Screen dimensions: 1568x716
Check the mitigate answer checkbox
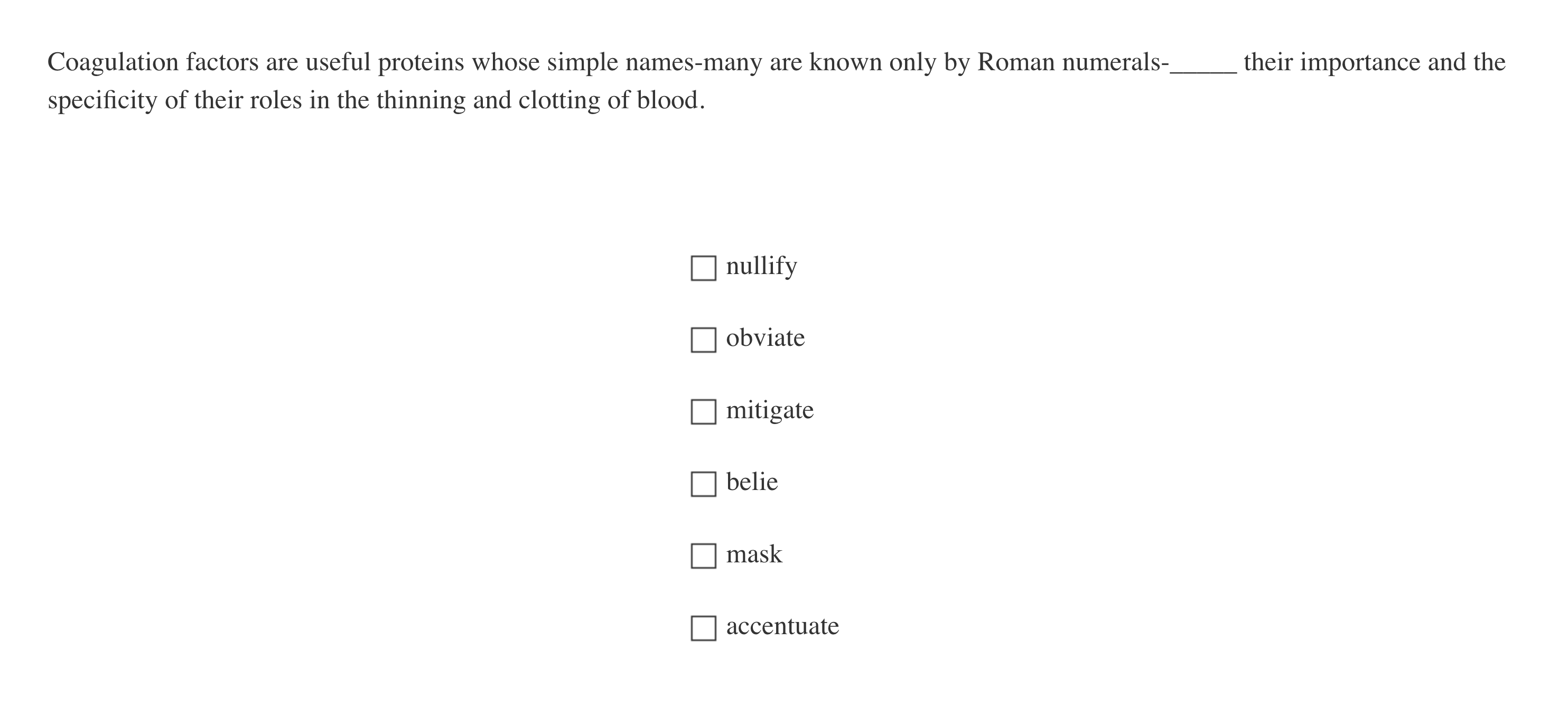coord(705,412)
